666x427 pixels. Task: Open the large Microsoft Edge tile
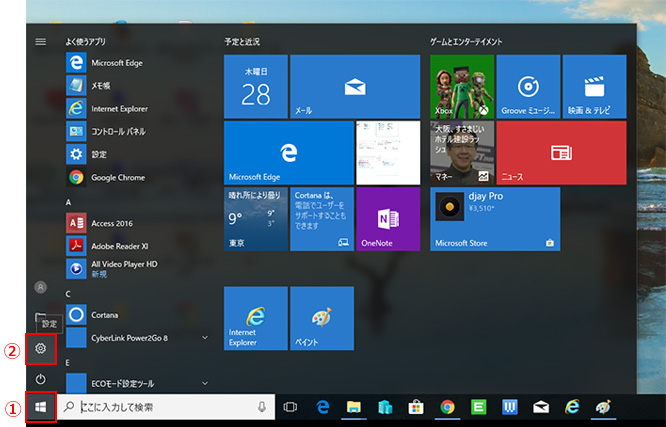coord(289,153)
